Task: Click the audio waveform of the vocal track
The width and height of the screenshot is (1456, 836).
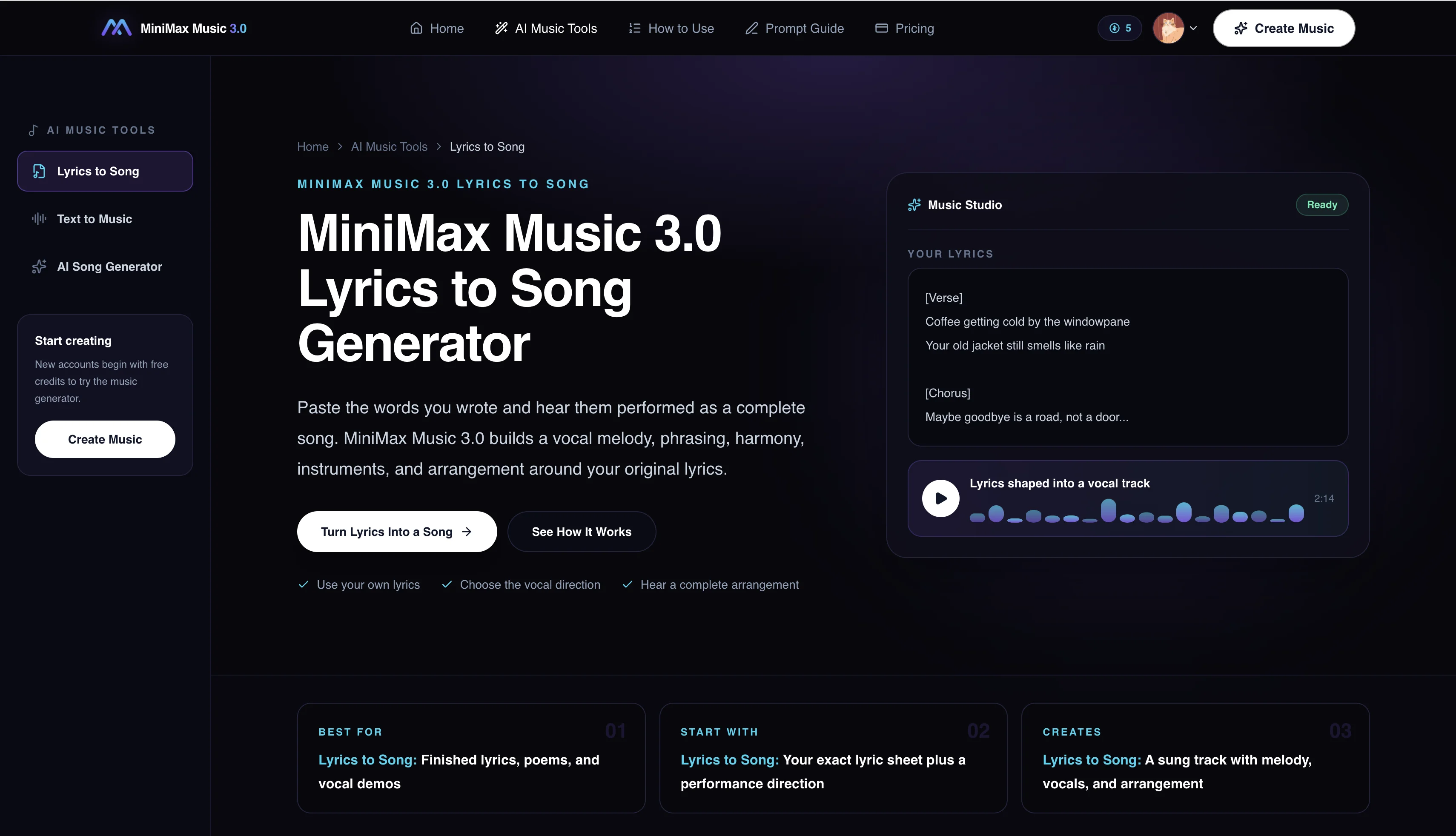Action: 1137,511
